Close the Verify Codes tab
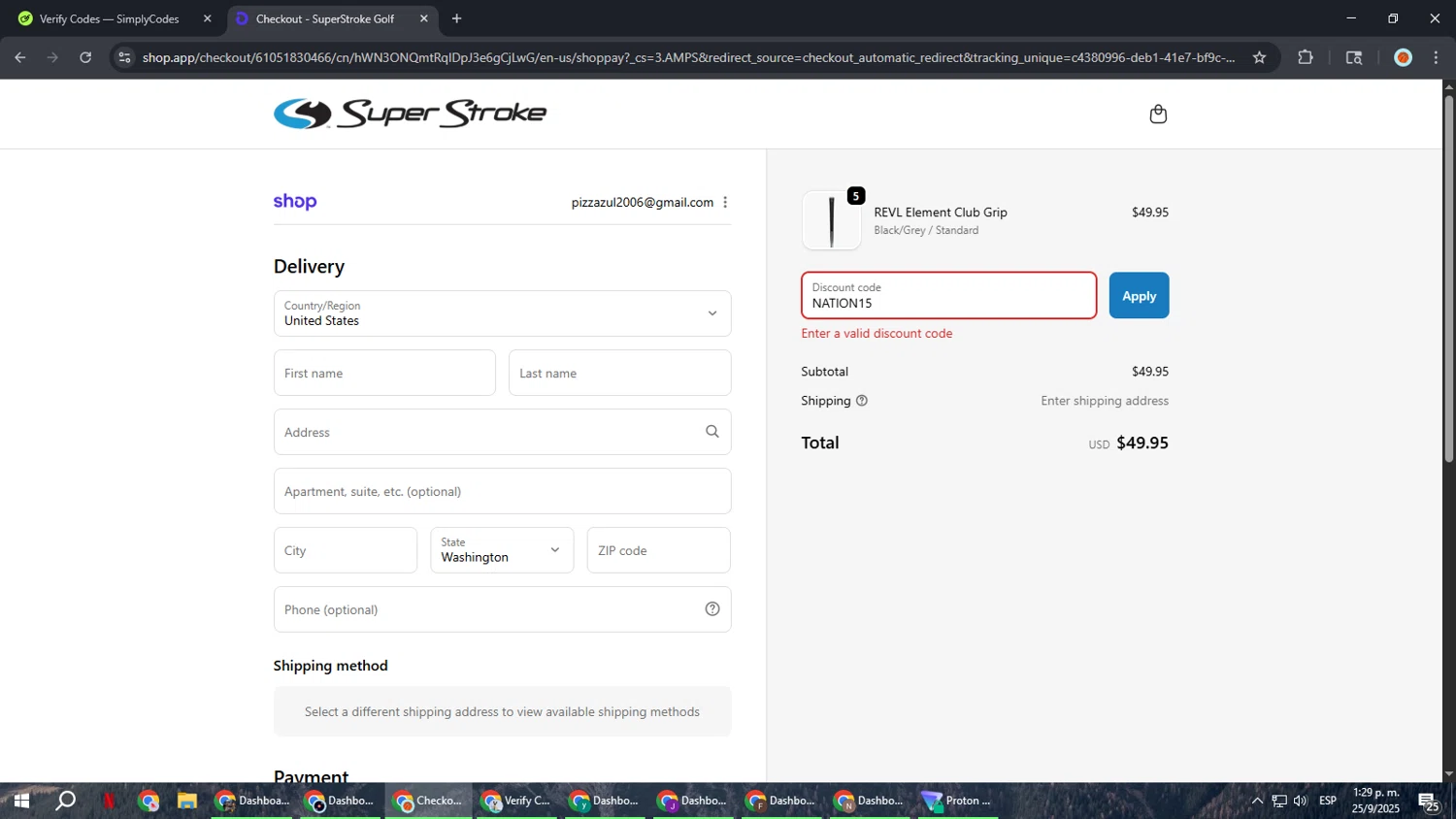The image size is (1456, 819). point(207,18)
